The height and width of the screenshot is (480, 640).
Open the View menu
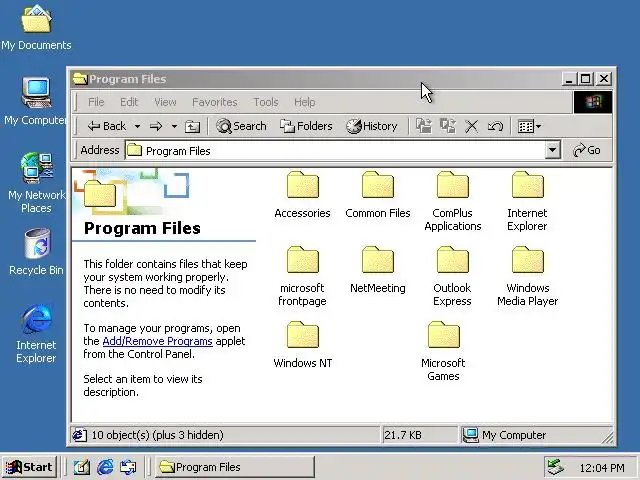(x=165, y=102)
